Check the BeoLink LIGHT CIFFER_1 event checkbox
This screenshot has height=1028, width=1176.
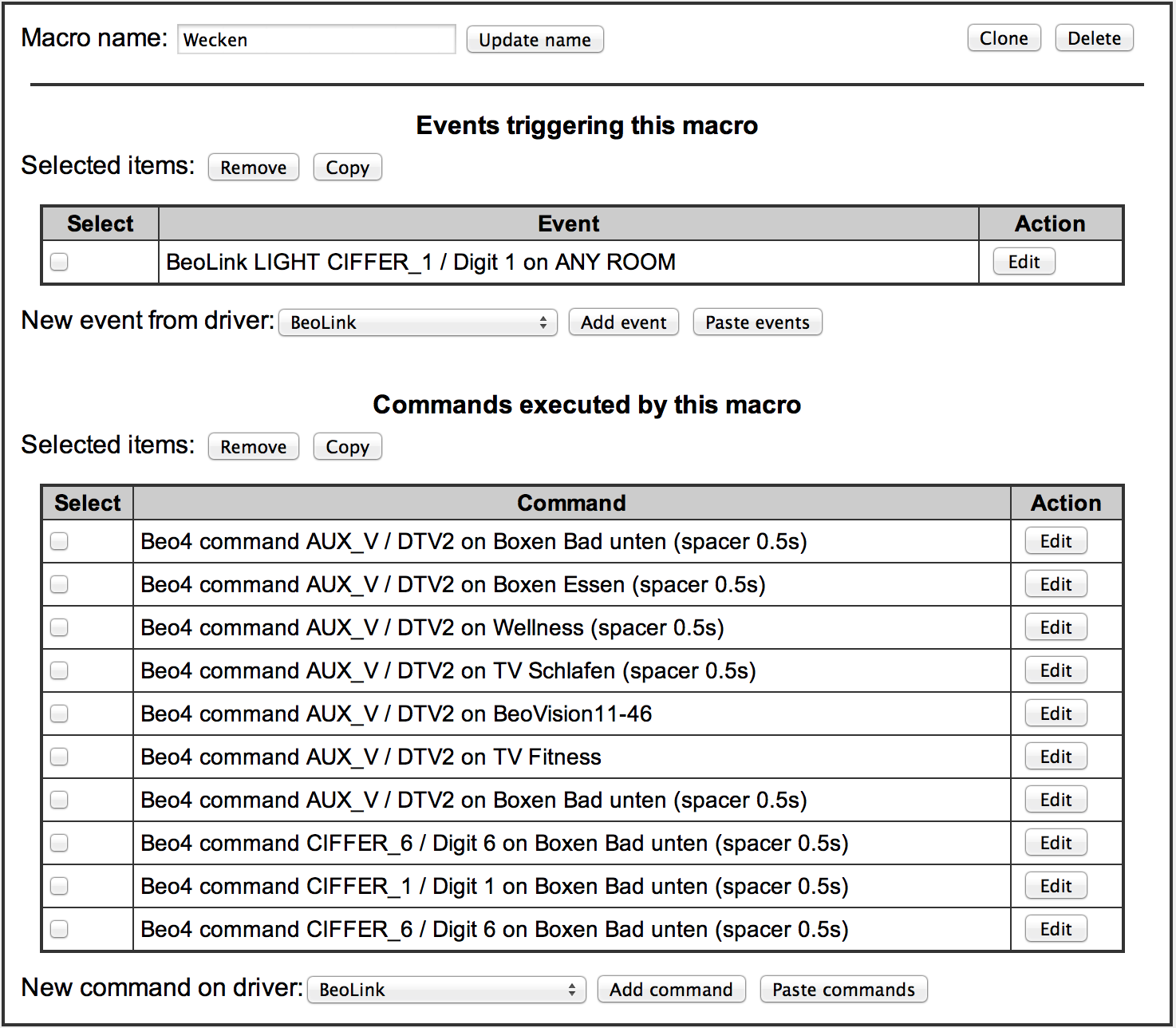[x=59, y=262]
